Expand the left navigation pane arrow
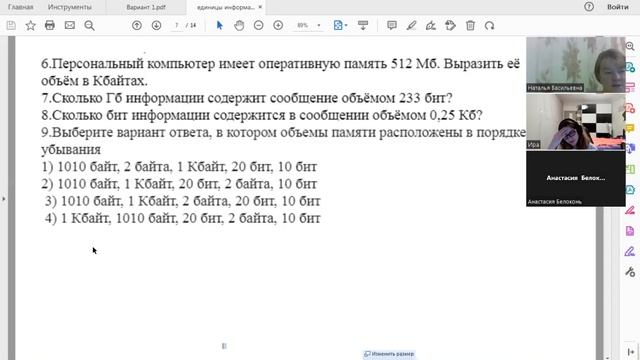This screenshot has height=360, width=640. [4, 199]
